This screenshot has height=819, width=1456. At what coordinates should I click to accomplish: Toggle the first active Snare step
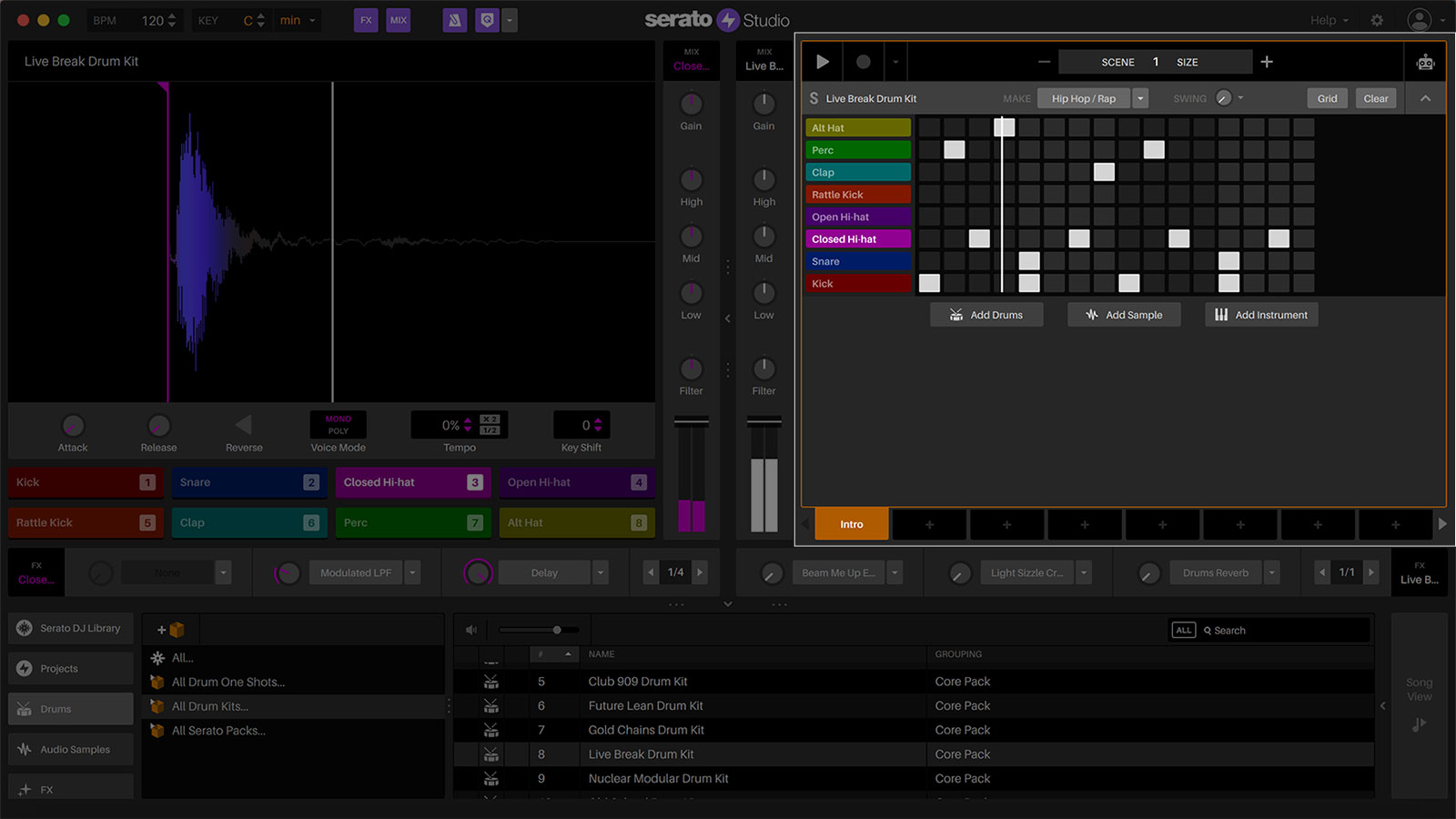click(1029, 261)
